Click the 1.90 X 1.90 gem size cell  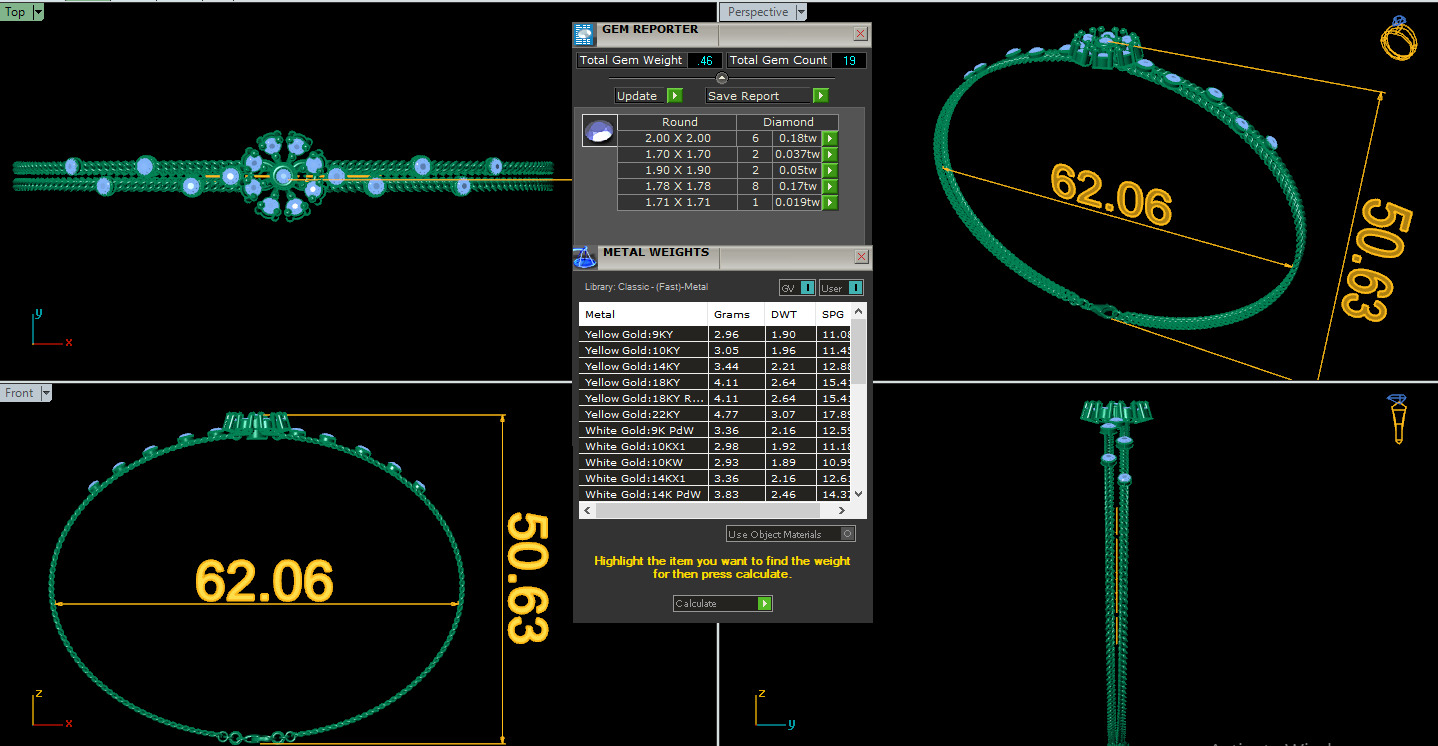click(x=677, y=170)
